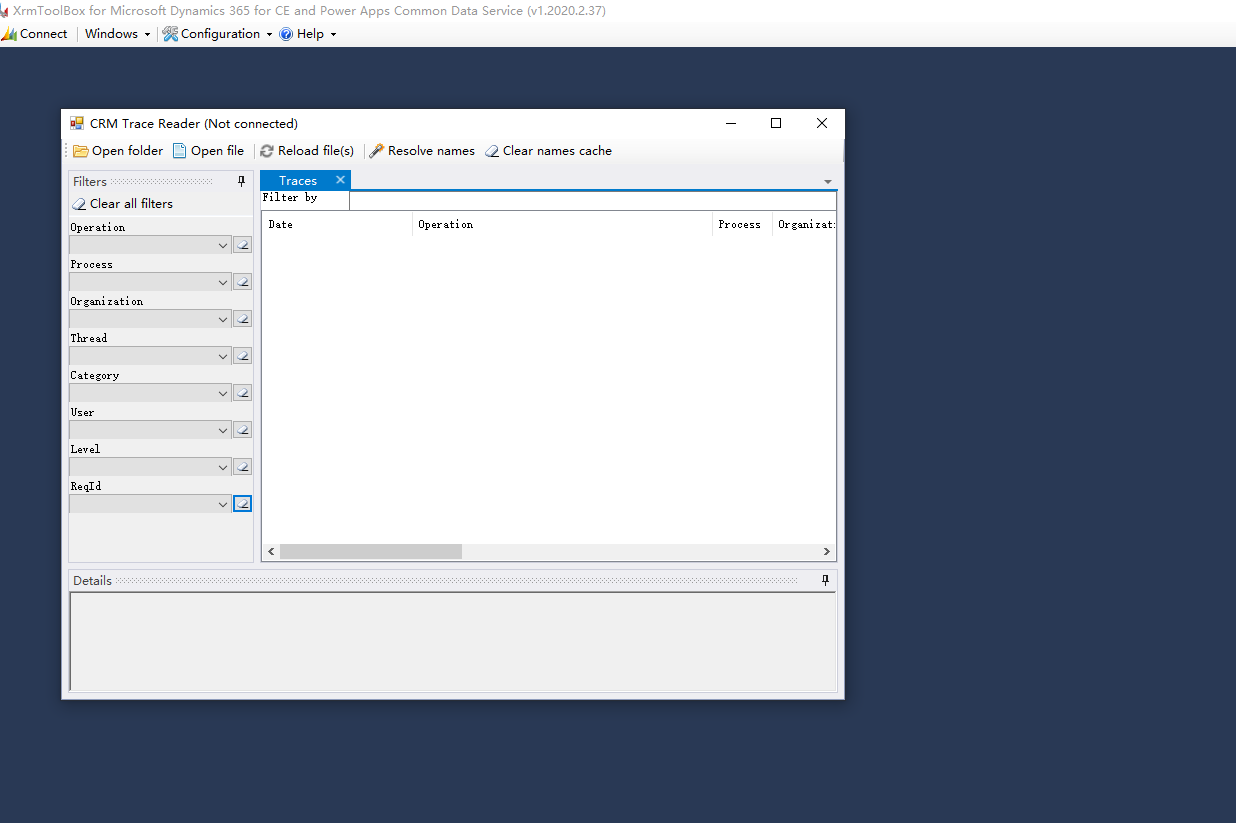The image size is (1236, 823).
Task: Click the right arrow of horizontal scrollbar
Action: [827, 552]
